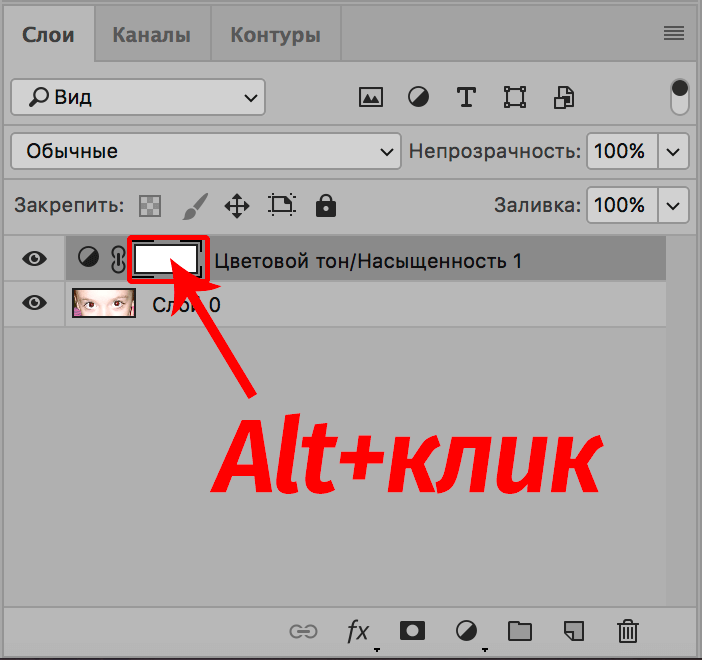Screen dimensions: 702x660
Task: Filter layers by type (T) icon
Action: coord(466,97)
